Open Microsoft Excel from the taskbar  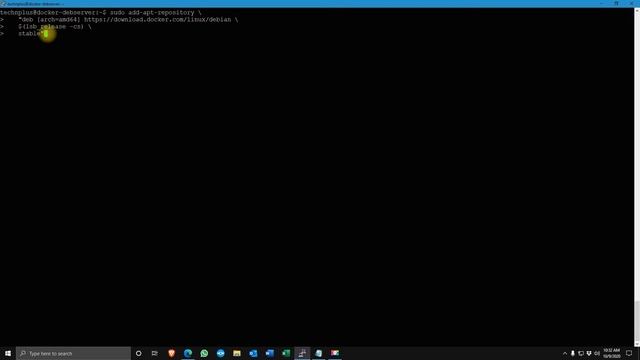(286, 353)
